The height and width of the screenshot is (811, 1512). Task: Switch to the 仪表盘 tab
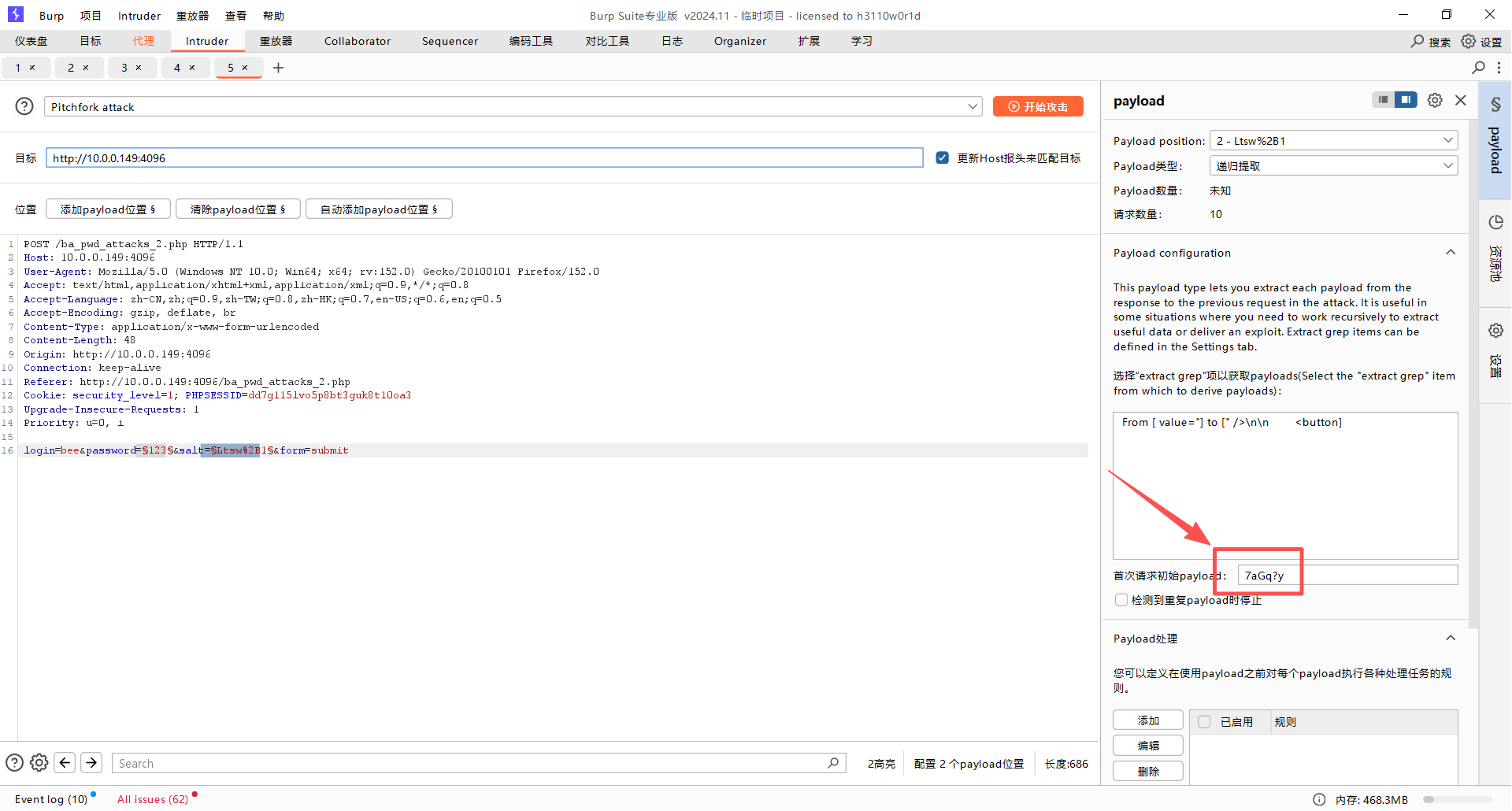pyautogui.click(x=31, y=41)
